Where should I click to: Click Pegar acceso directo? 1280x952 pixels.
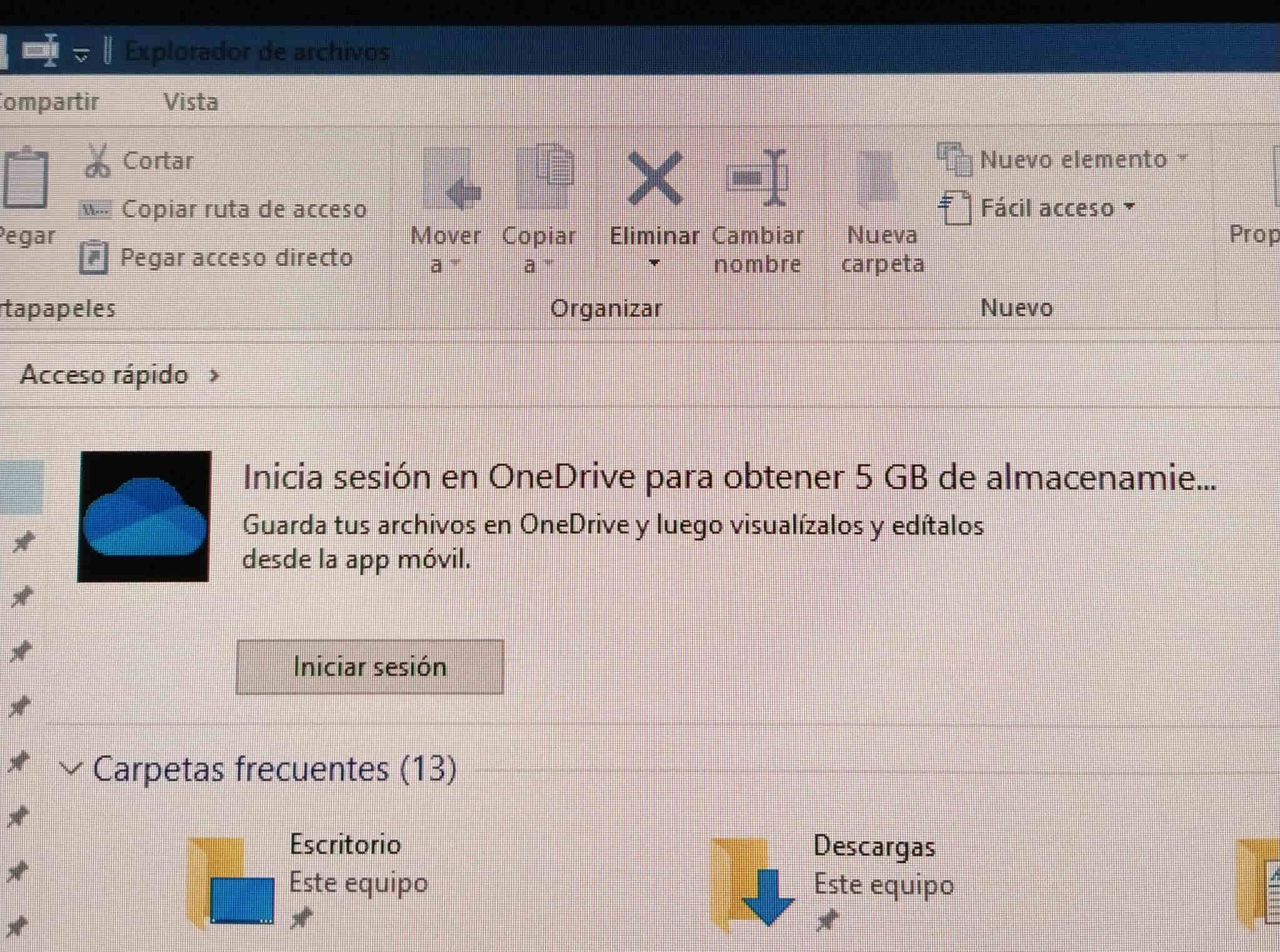tap(216, 258)
